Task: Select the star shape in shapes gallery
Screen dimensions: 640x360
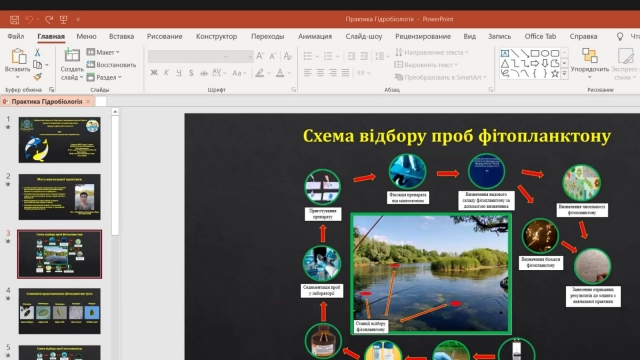Action: [x=555, y=73]
